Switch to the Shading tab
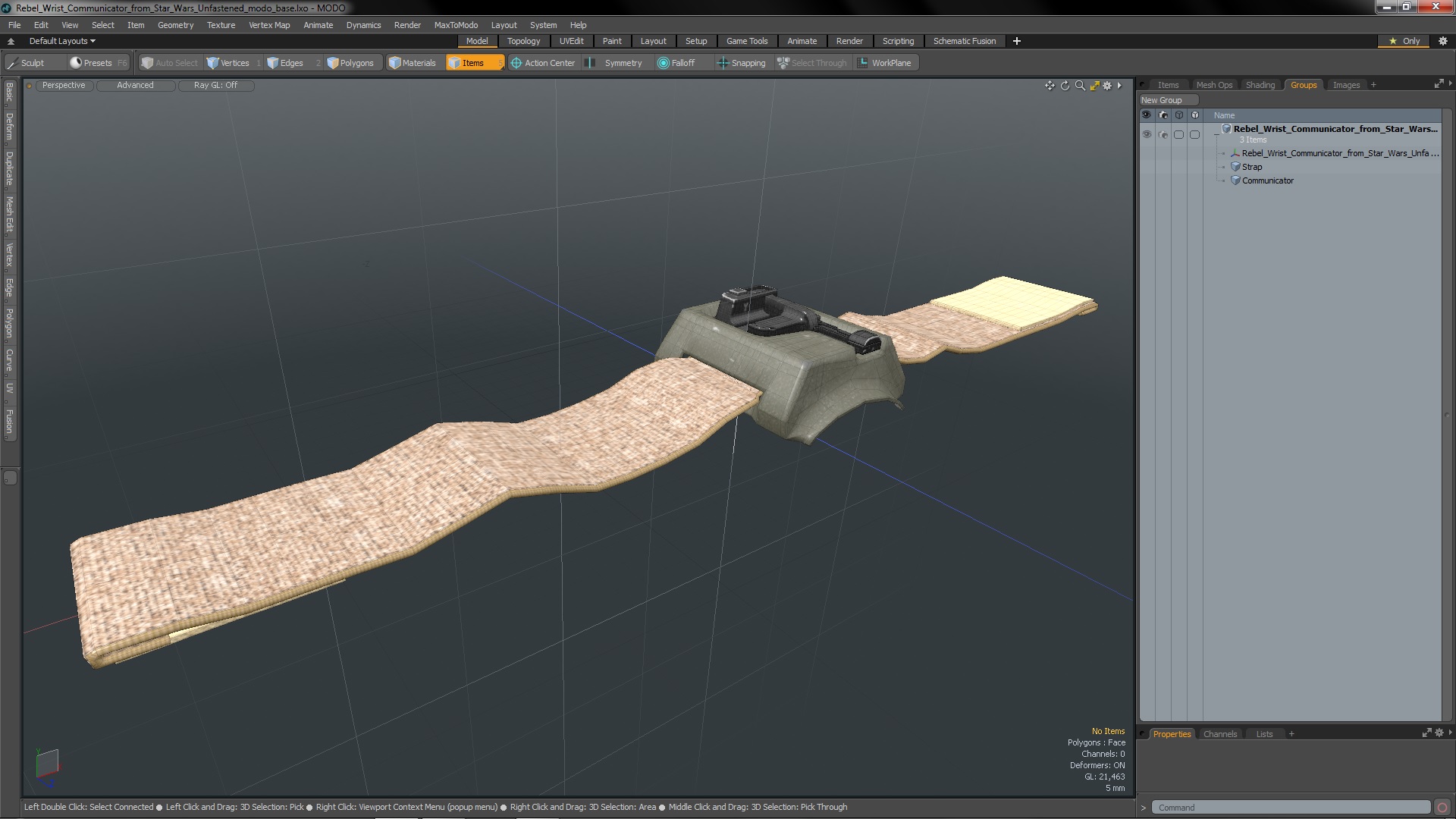The image size is (1456, 819). (x=1260, y=85)
